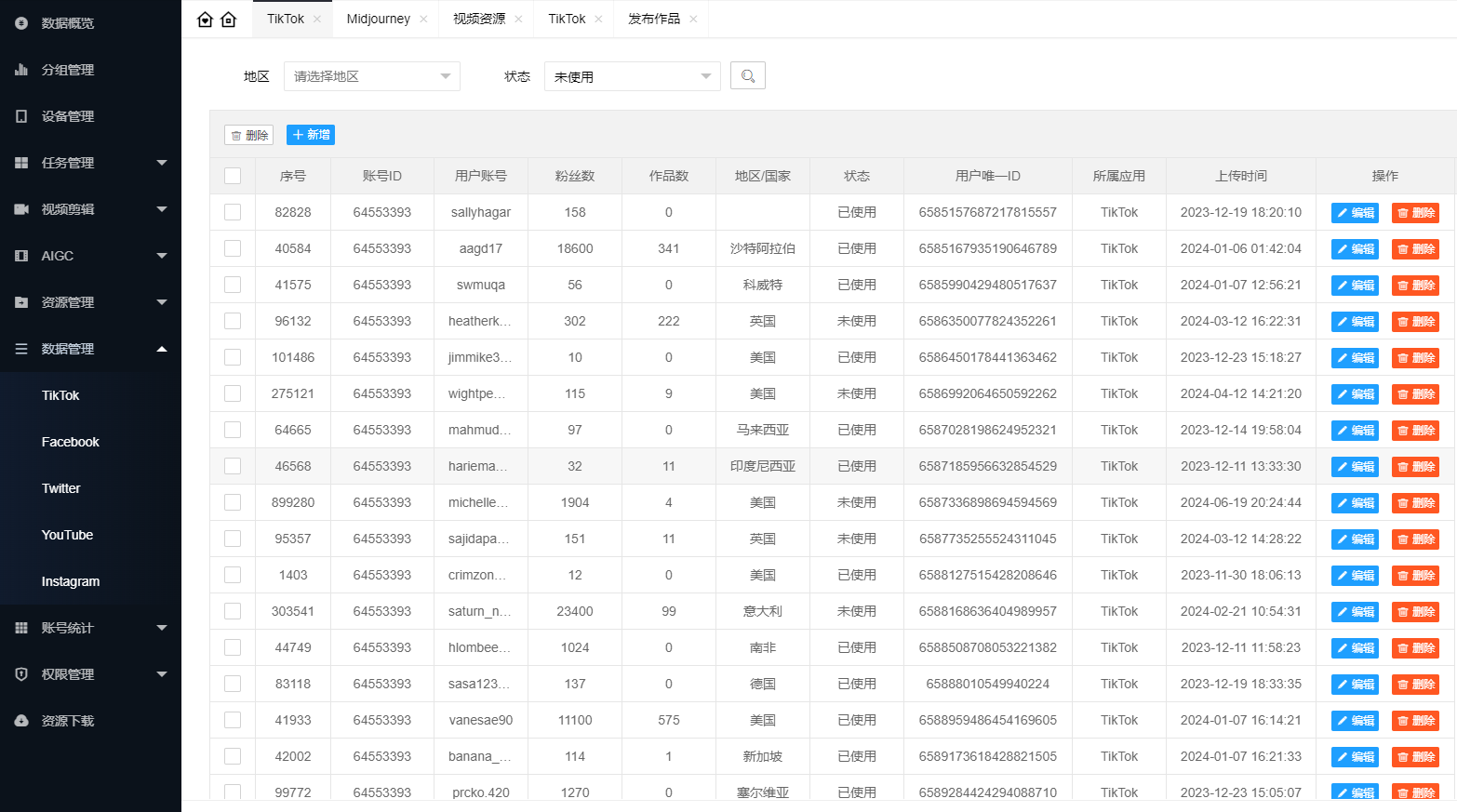Open 设备管理 from the sidebar
Image resolution: width=1457 pixels, height=812 pixels.
pyautogui.click(x=67, y=116)
